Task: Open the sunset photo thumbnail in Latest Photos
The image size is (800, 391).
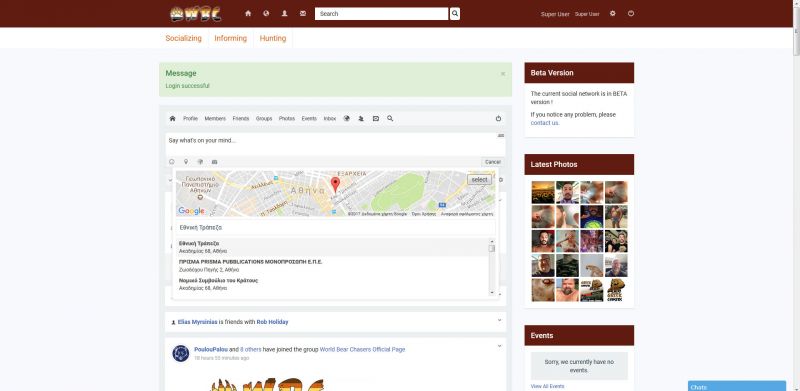Action: (x=543, y=192)
